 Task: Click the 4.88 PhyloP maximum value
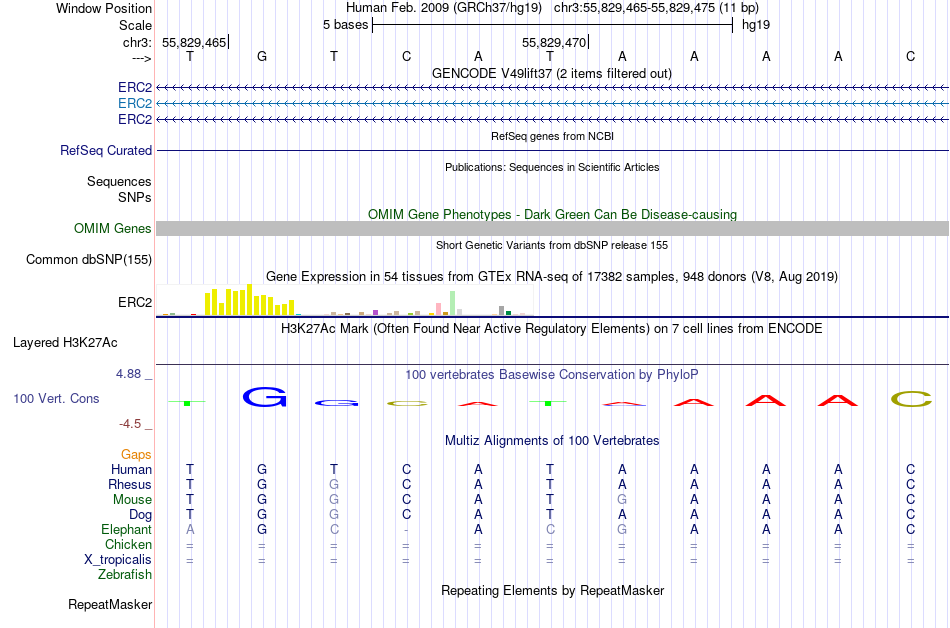click(x=128, y=374)
